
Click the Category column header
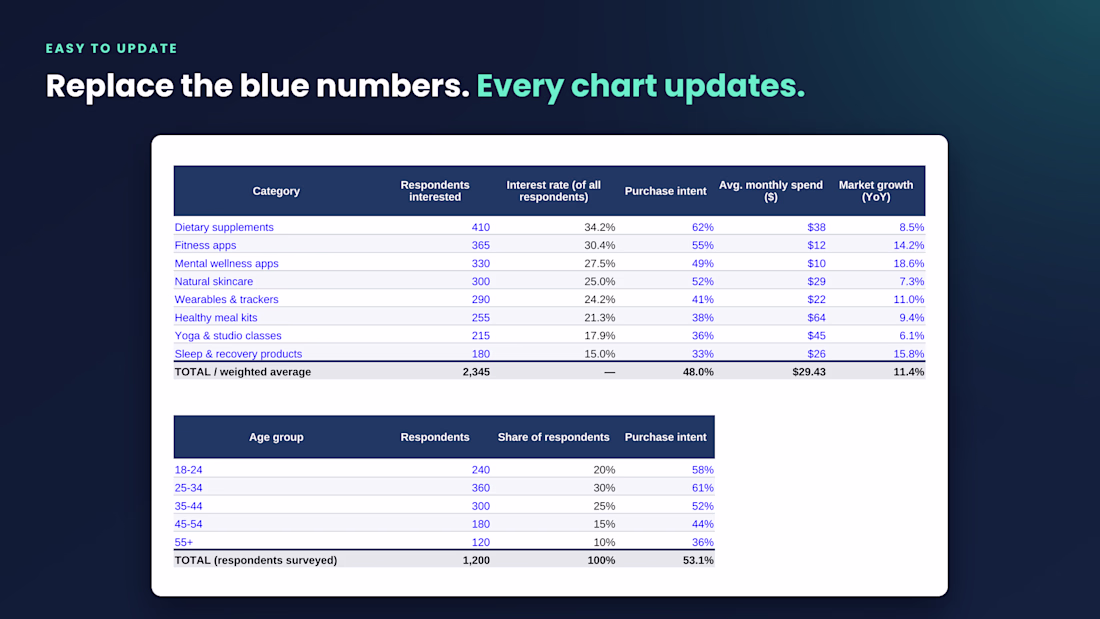276,191
